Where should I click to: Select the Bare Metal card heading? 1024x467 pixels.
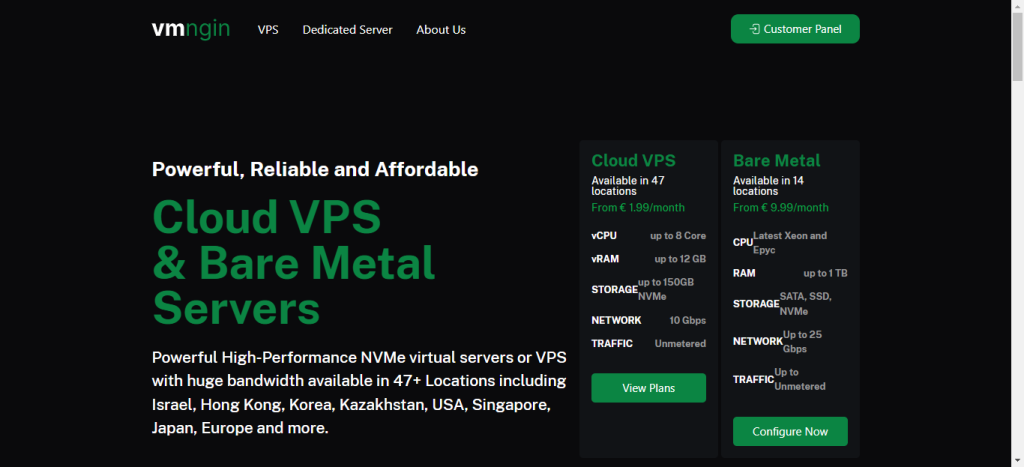(776, 160)
